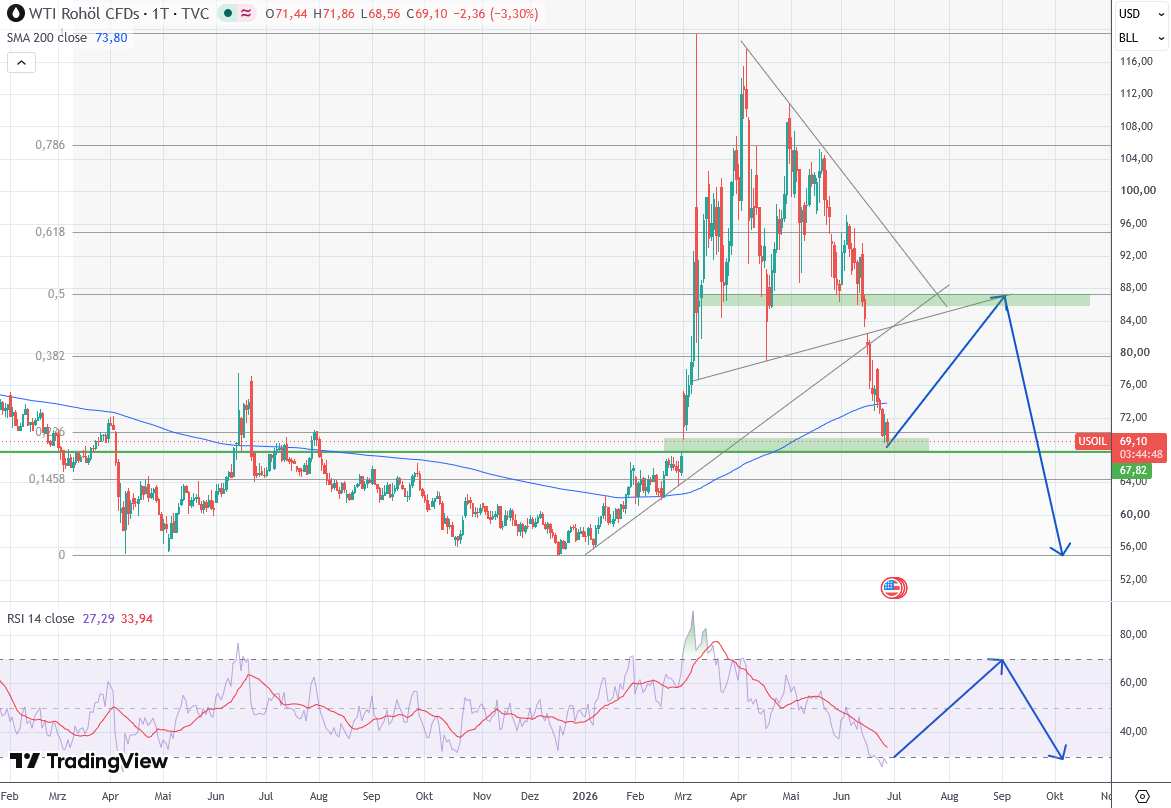This screenshot has width=1171, height=808.
Task: Open chart settings hexagon gear icon
Action: coord(1142,796)
